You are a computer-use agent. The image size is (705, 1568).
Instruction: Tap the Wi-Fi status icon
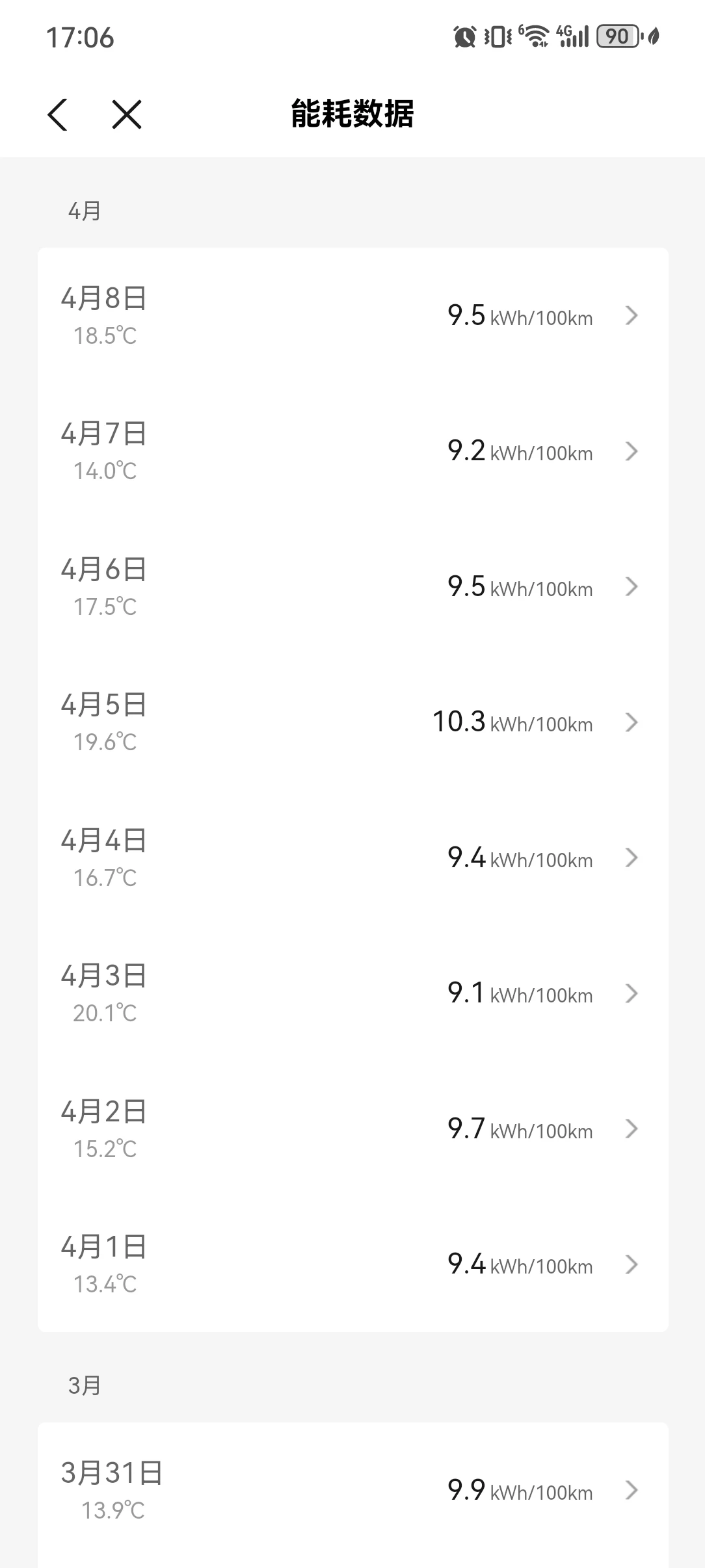(535, 37)
